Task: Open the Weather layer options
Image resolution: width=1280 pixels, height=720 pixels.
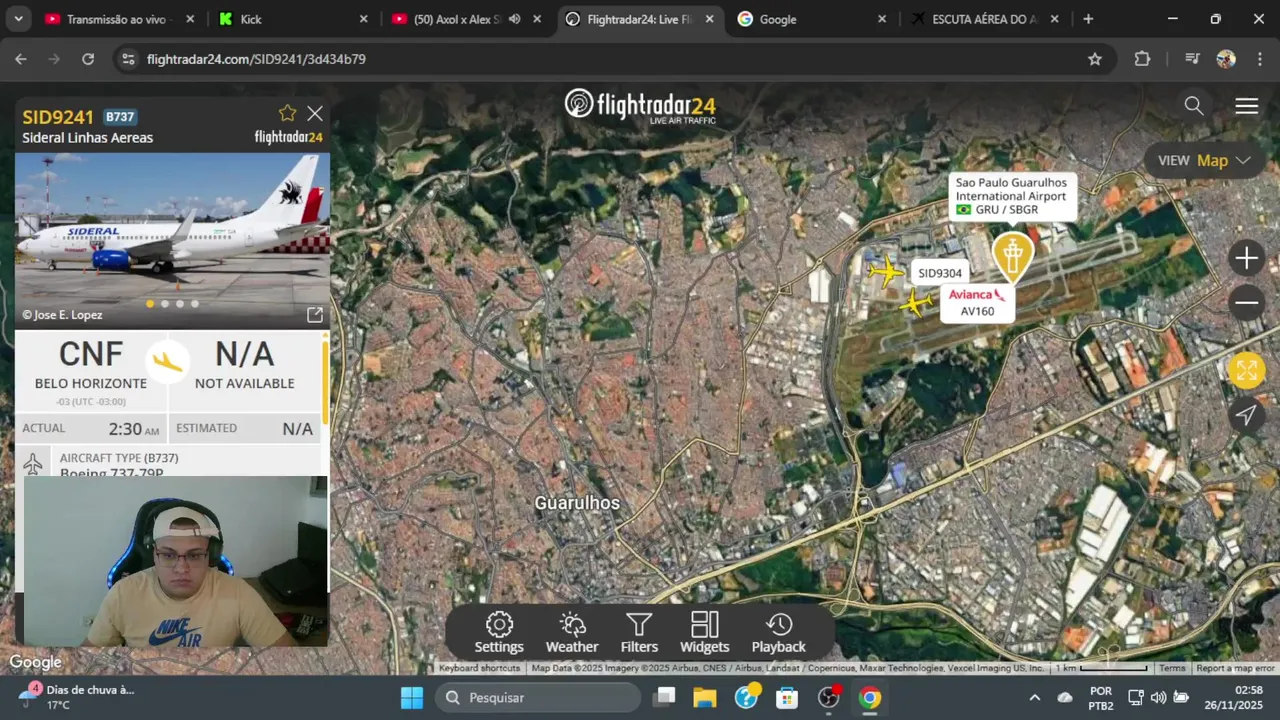Action: click(572, 633)
